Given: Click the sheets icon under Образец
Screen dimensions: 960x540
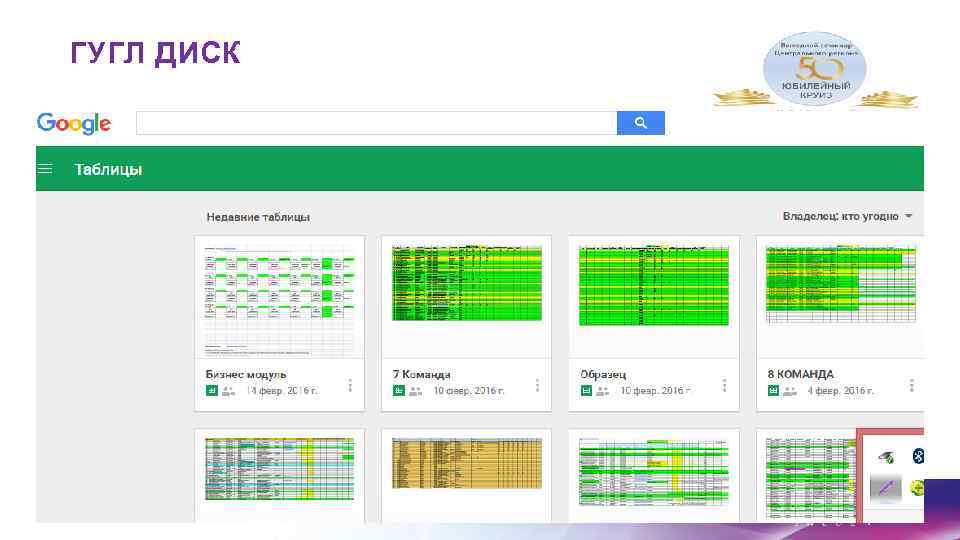Looking at the screenshot, I should [586, 391].
